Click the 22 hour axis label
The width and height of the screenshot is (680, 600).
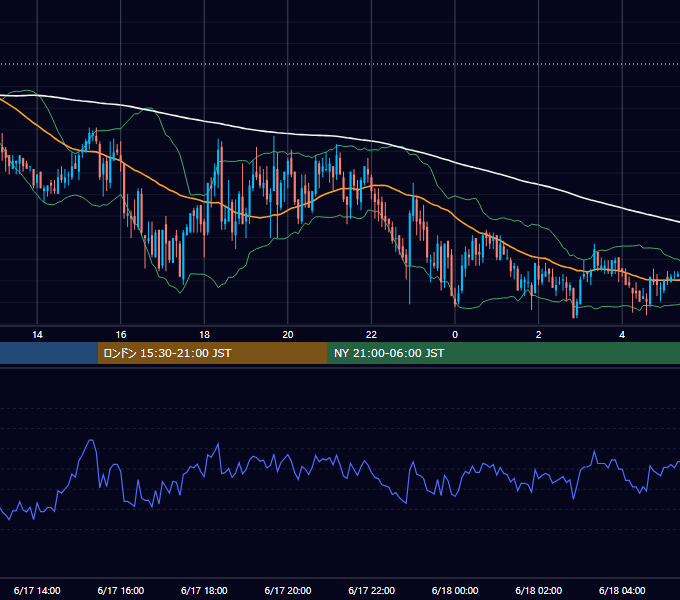(x=371, y=335)
